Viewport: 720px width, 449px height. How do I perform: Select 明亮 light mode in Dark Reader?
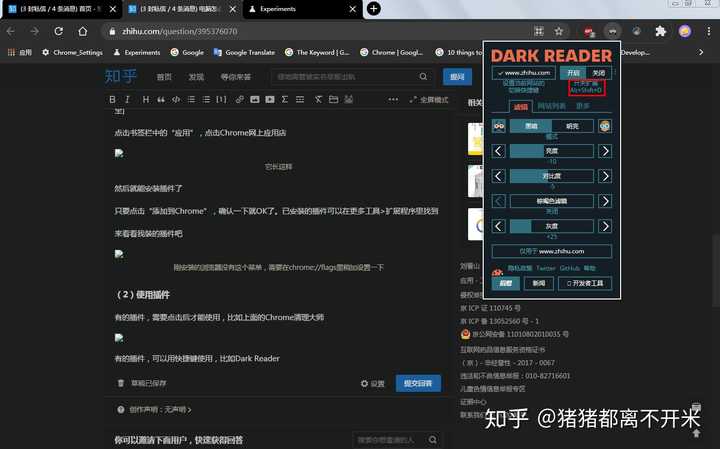tap(573, 126)
